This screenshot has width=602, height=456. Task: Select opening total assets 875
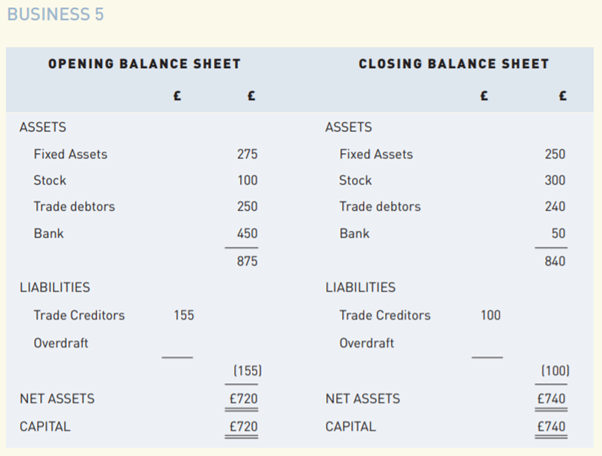[x=247, y=261]
